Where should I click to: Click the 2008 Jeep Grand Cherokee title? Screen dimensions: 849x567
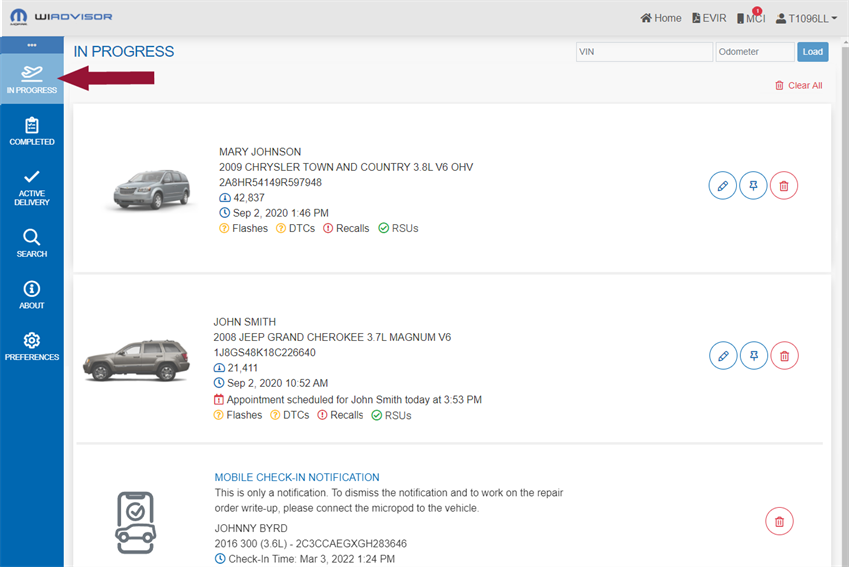[332, 337]
